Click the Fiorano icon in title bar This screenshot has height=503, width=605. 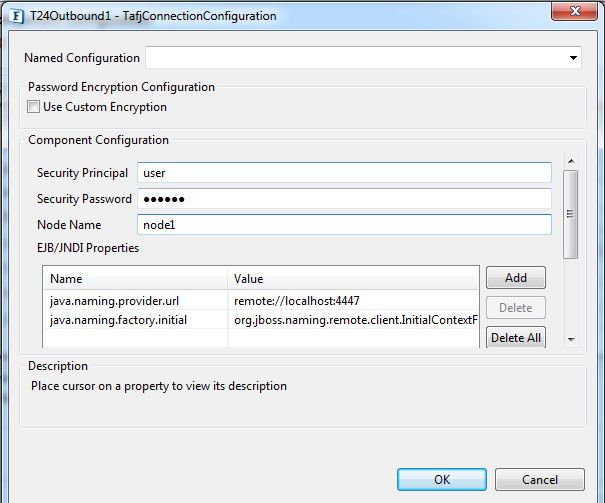(x=16, y=16)
